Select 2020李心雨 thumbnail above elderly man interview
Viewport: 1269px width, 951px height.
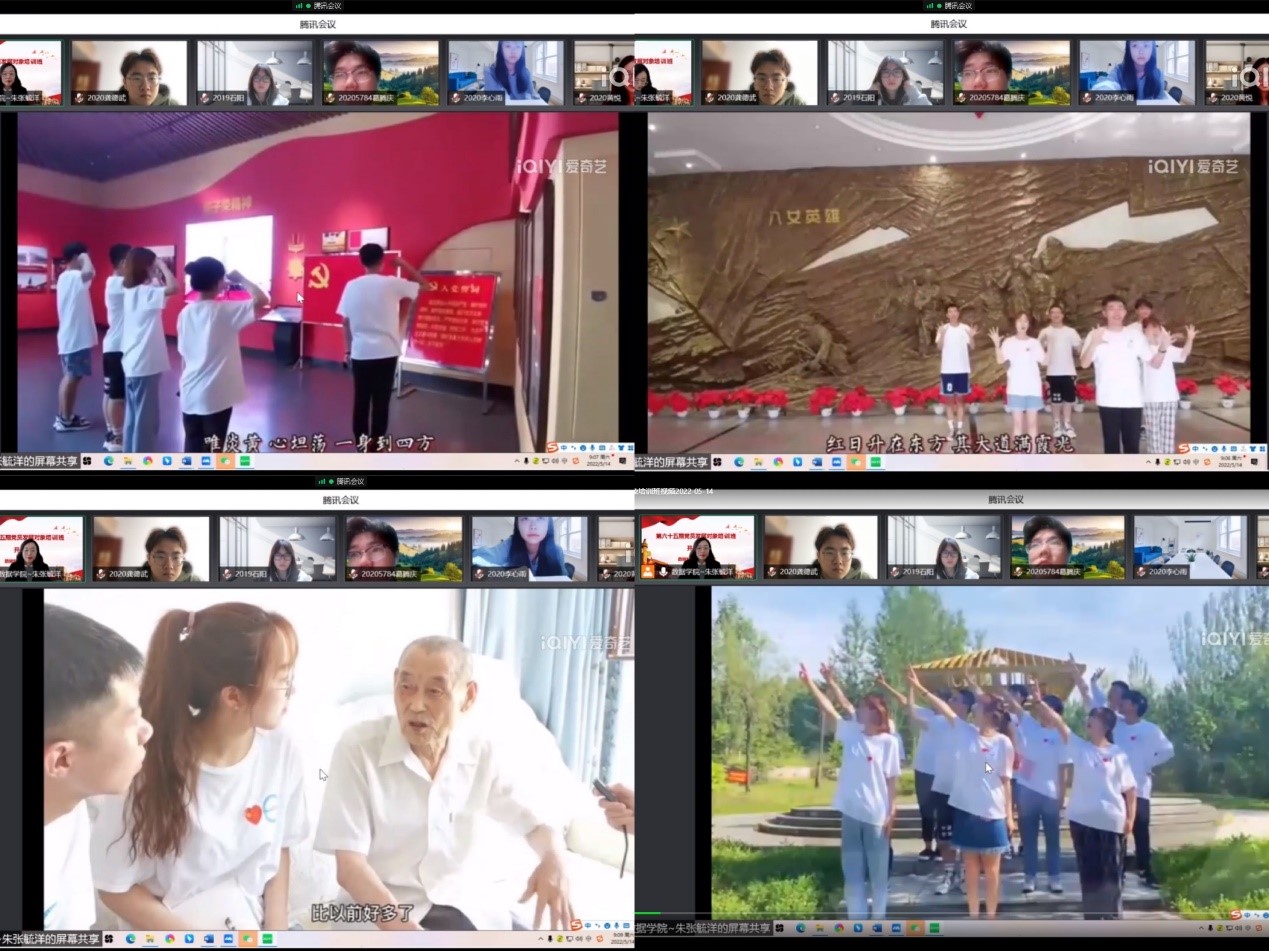pyautogui.click(x=530, y=548)
